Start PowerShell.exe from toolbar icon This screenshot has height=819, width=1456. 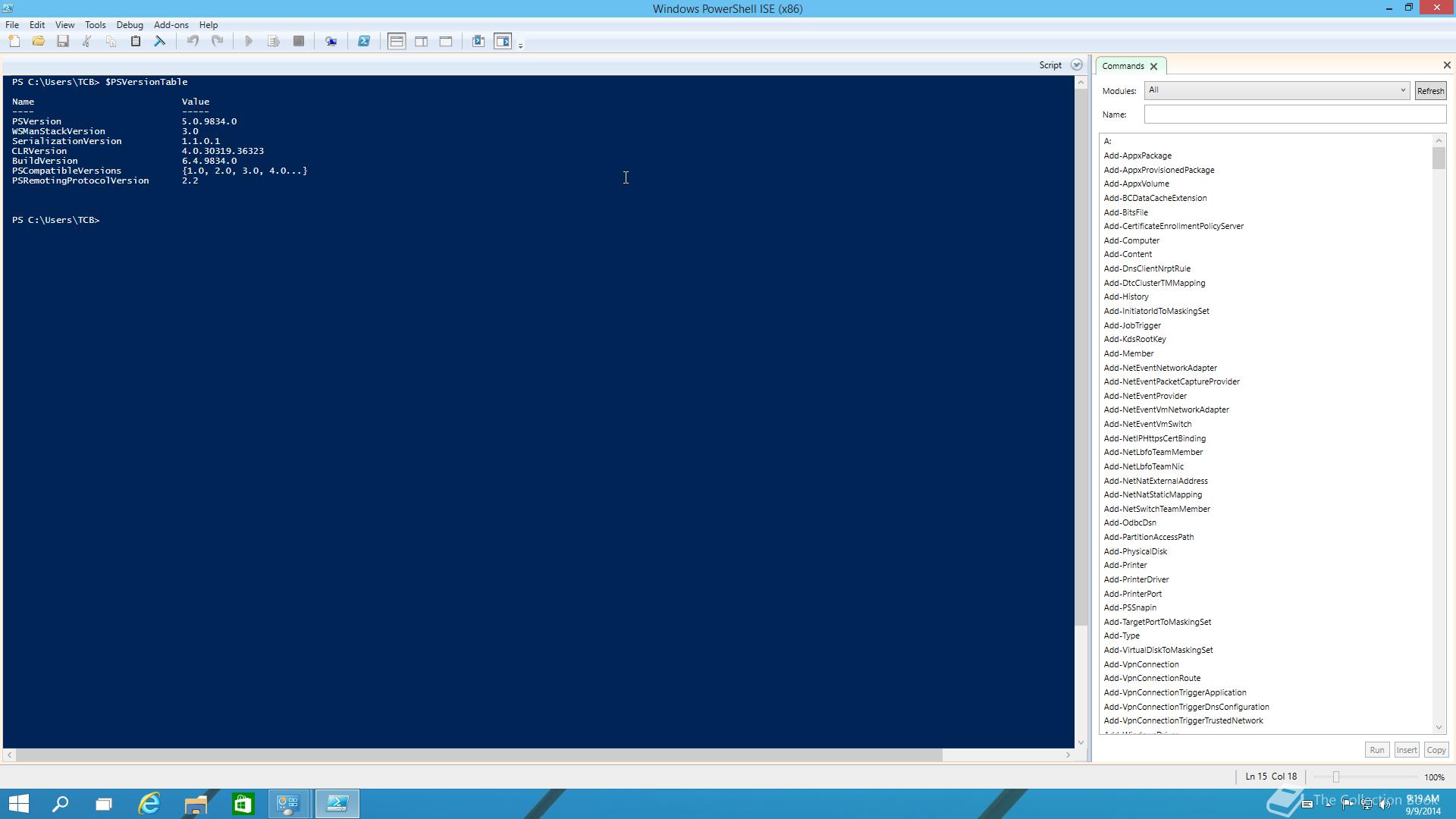[x=364, y=42]
